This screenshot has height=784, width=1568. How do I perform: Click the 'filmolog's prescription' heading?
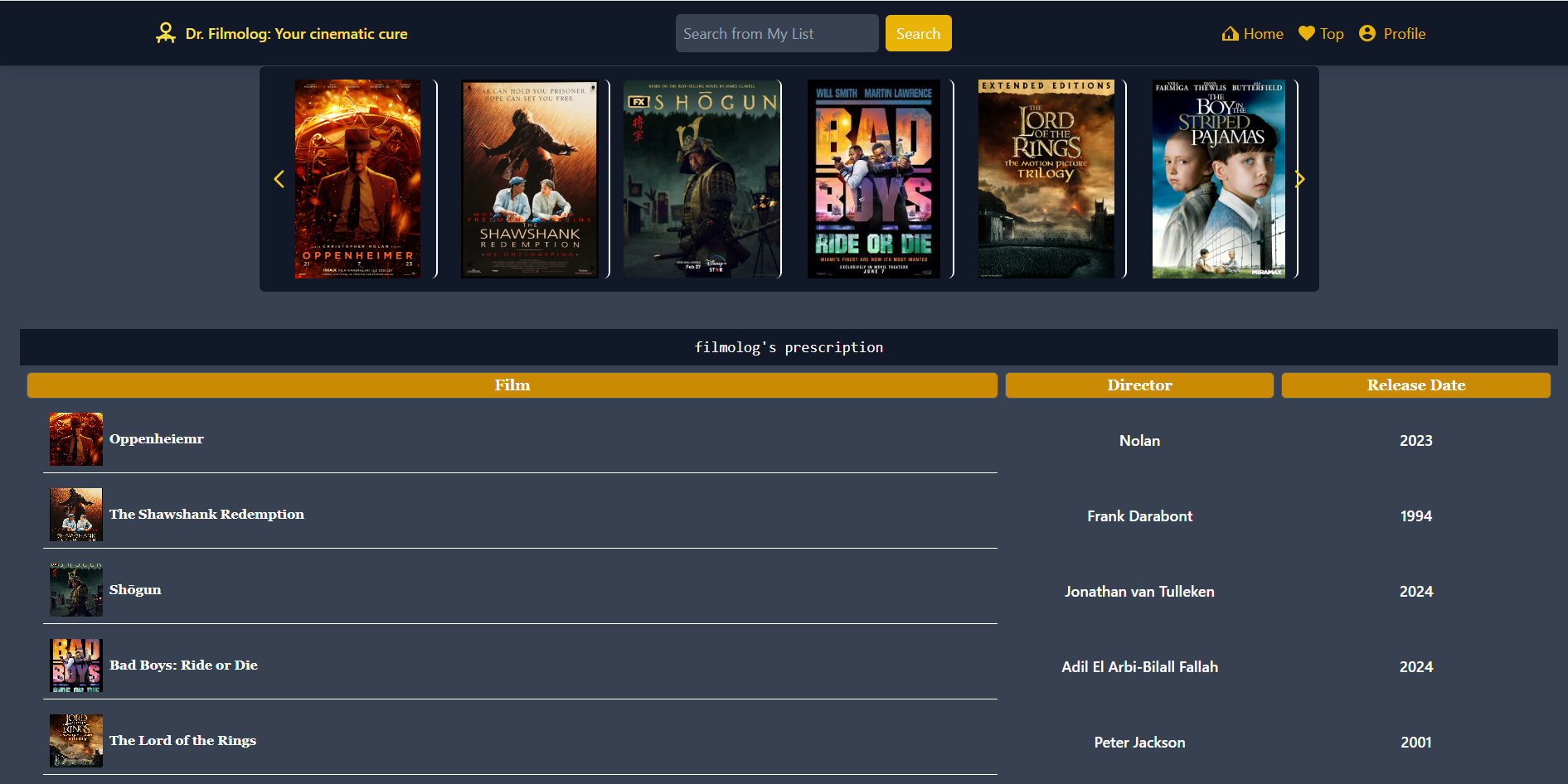[789, 347]
